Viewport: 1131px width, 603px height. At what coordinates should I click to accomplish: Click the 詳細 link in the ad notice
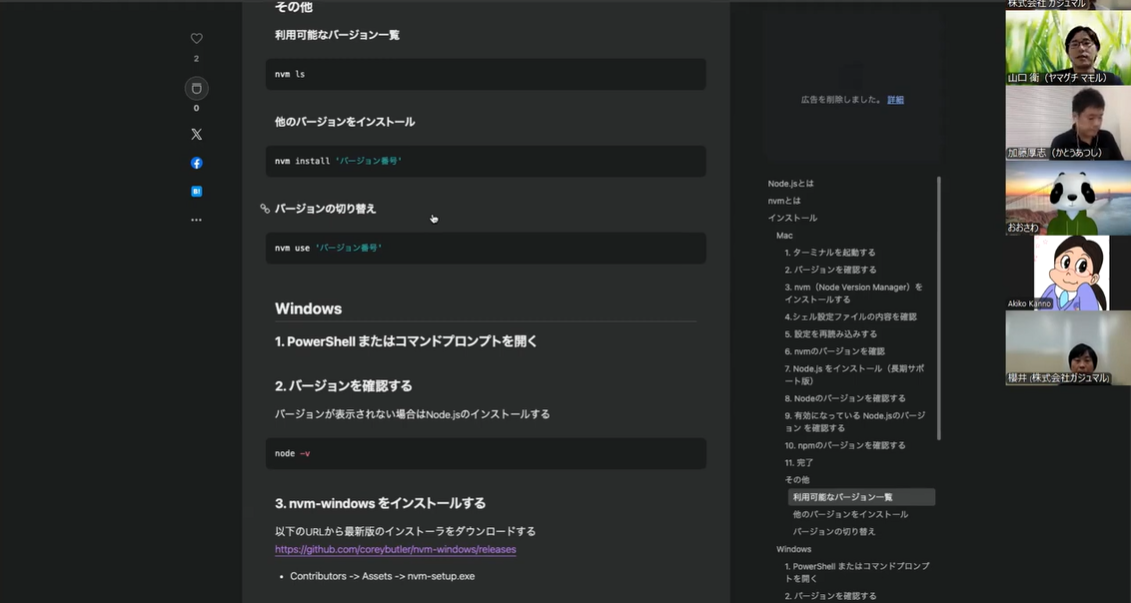pos(895,100)
